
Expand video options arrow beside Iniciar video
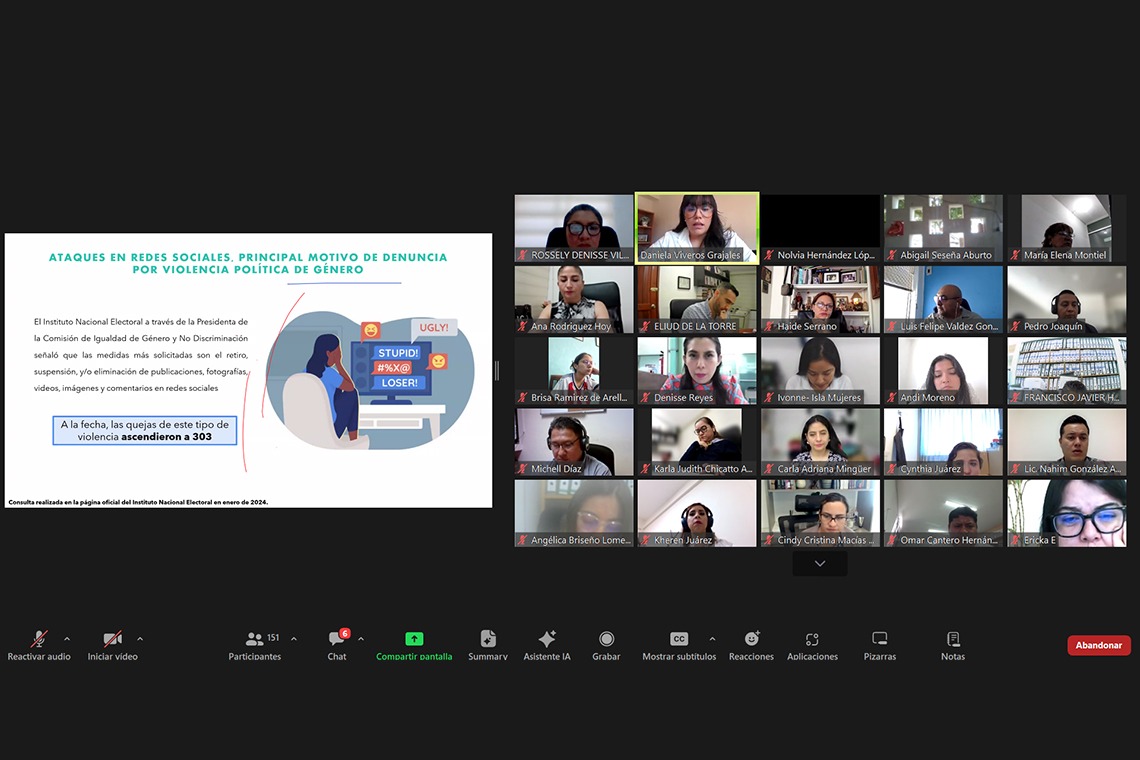[x=140, y=639]
